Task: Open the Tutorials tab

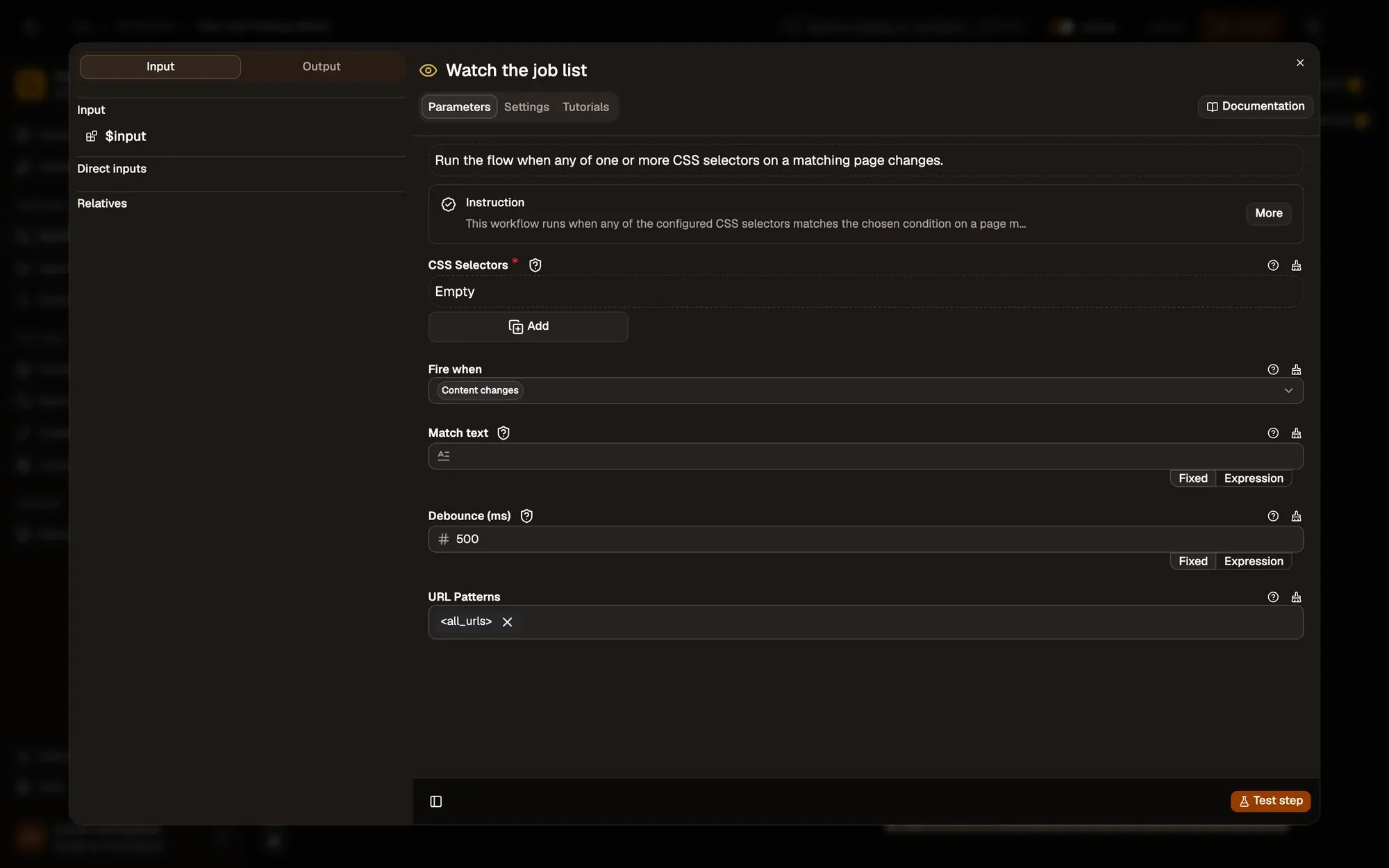Action: 585,107
